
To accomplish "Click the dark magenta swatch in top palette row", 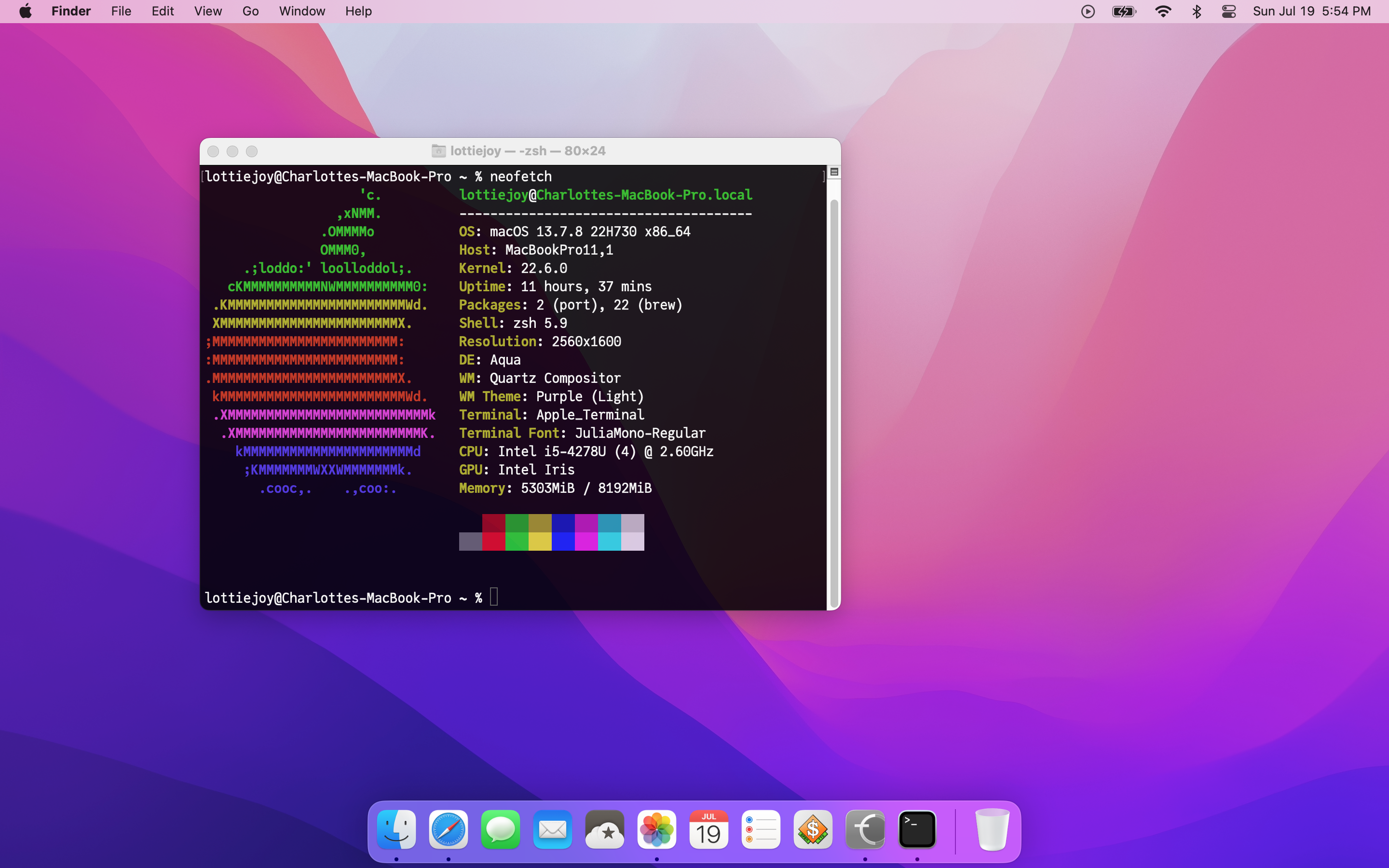I will [586, 523].
